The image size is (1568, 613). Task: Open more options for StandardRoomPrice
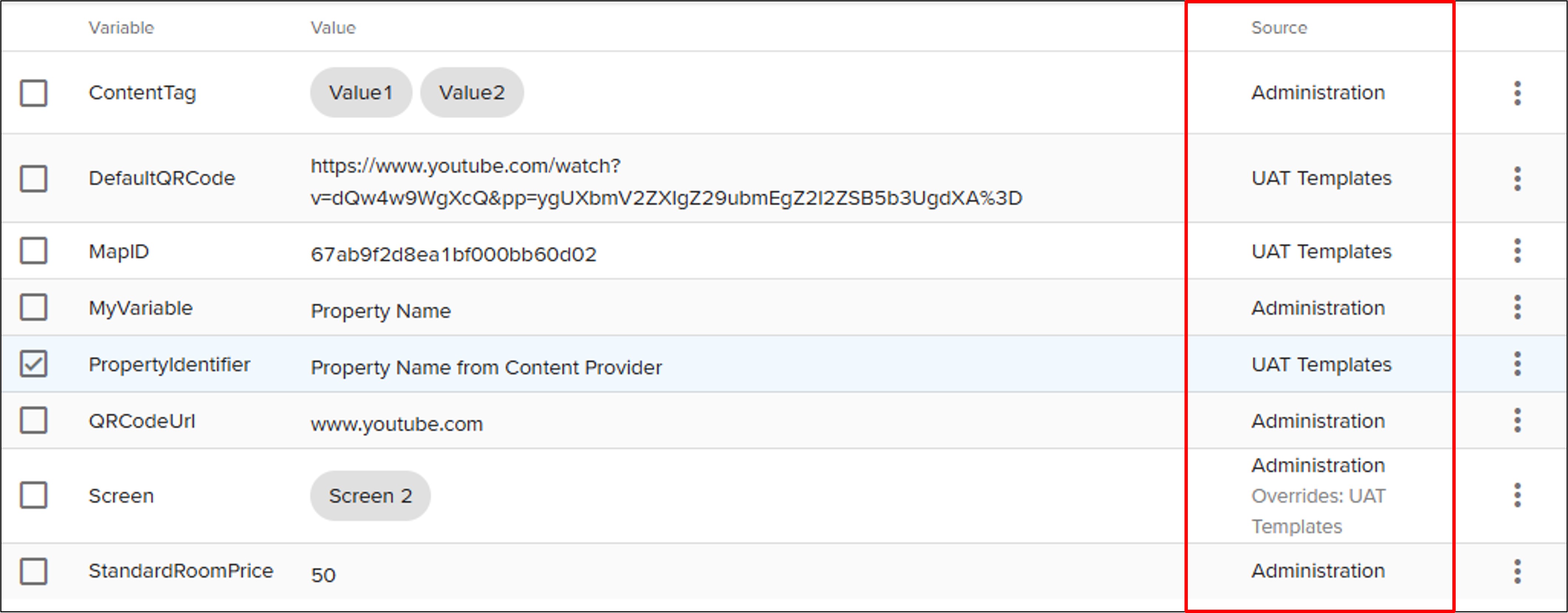(x=1517, y=571)
